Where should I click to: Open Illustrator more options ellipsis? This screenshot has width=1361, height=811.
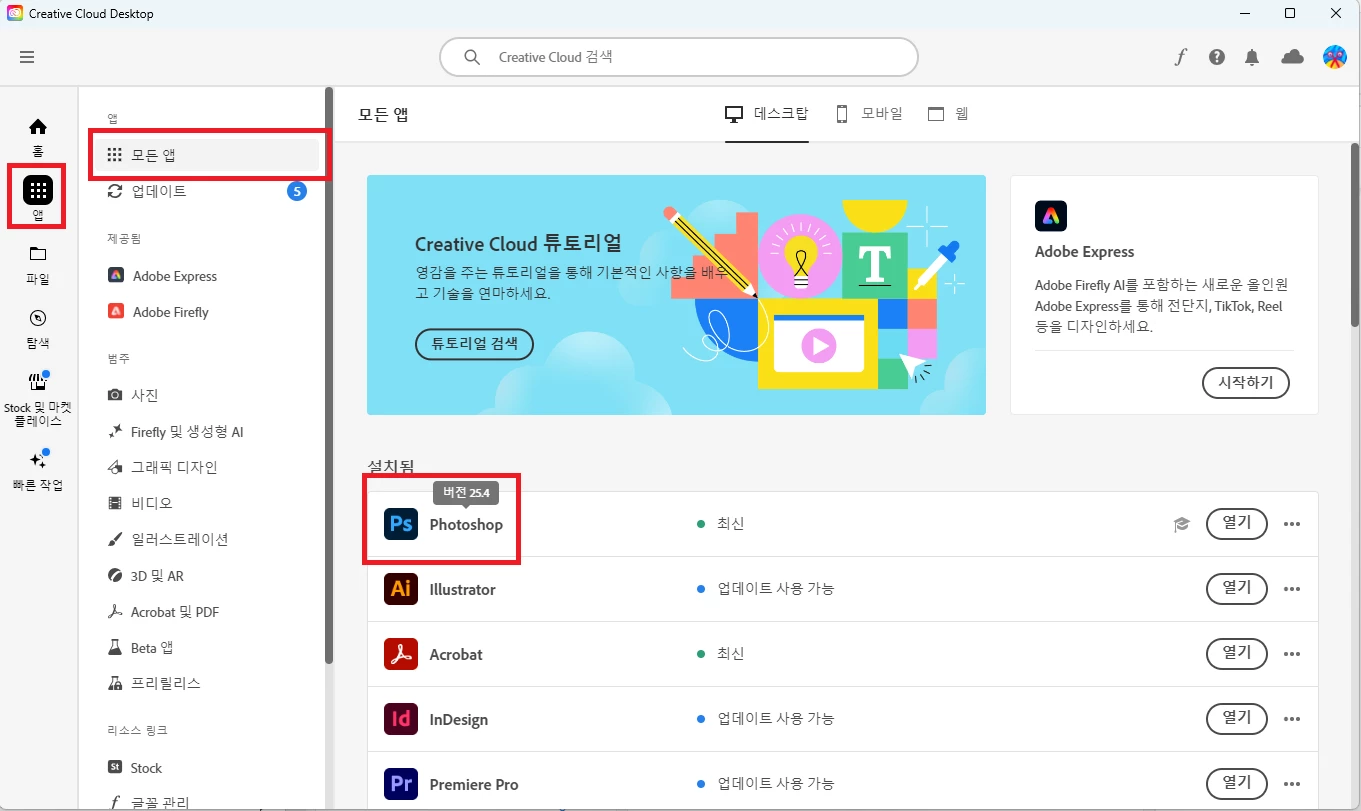(x=1292, y=589)
